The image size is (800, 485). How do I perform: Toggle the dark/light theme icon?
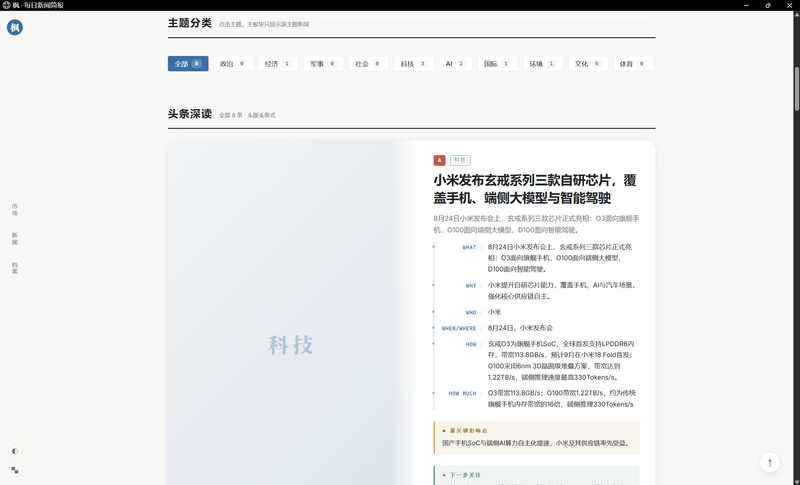[x=15, y=451]
